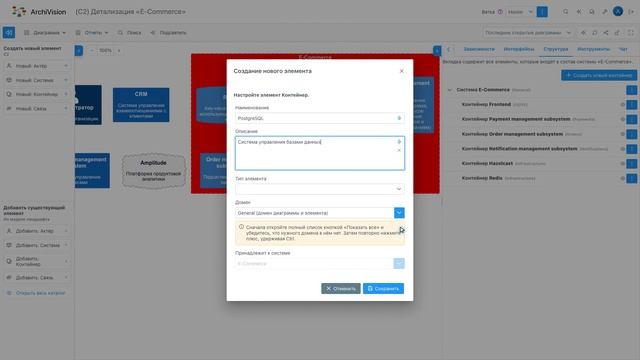Toggle visibility of Order management subsystem
Screen dimensions: 640x360
pyautogui.click(x=622, y=134)
